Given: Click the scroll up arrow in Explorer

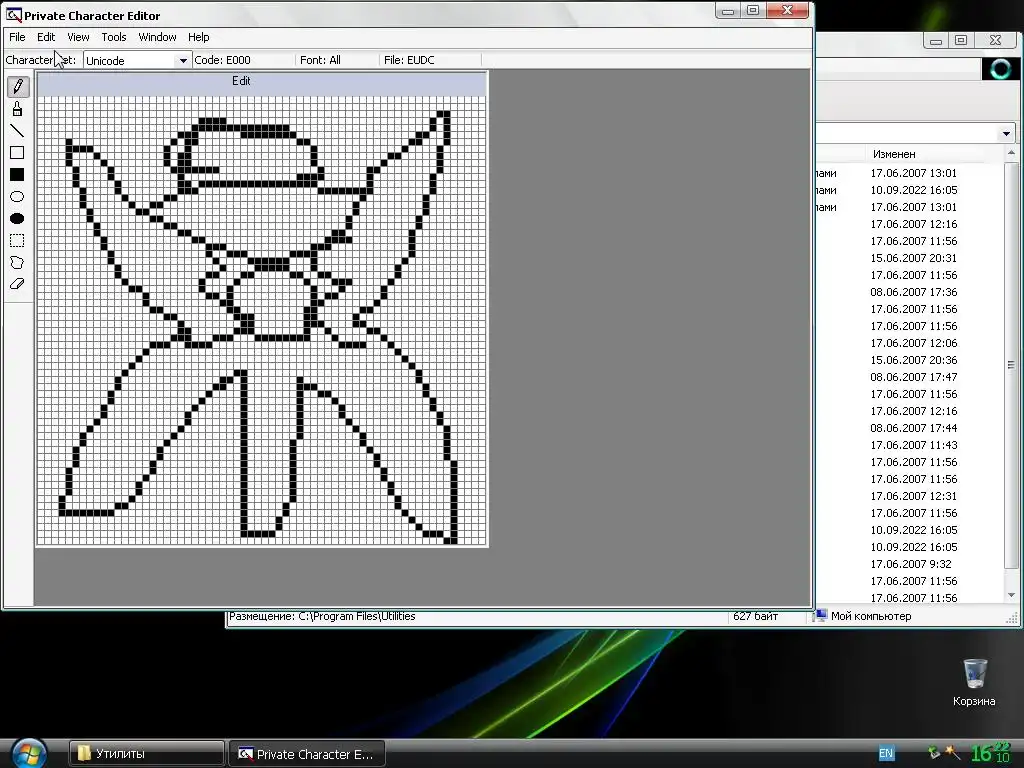Looking at the screenshot, I should (x=1011, y=153).
